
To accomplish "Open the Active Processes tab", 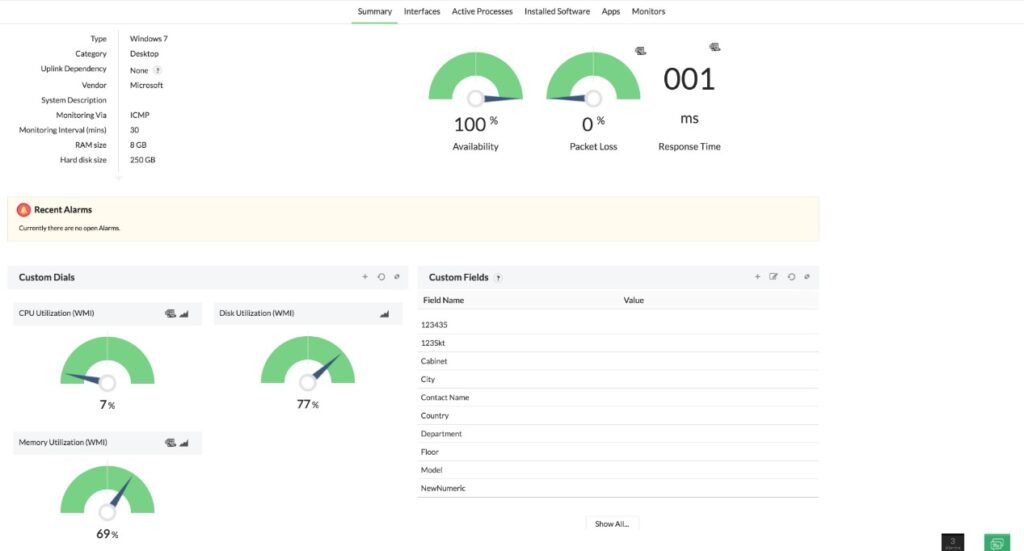I will 482,12.
